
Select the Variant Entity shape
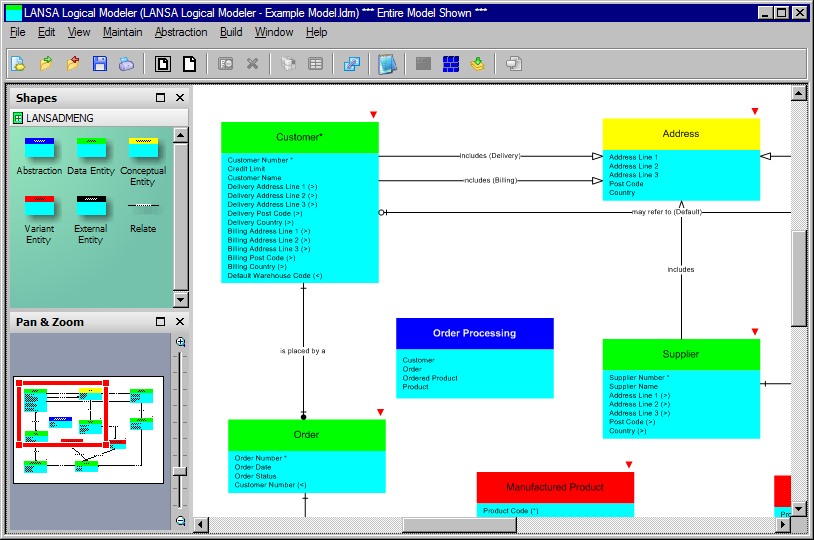coord(39,220)
